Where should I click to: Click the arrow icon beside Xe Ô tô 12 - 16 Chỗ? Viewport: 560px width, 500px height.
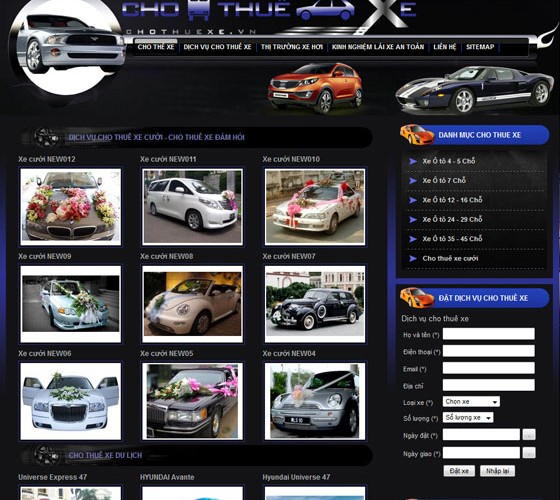(x=413, y=200)
